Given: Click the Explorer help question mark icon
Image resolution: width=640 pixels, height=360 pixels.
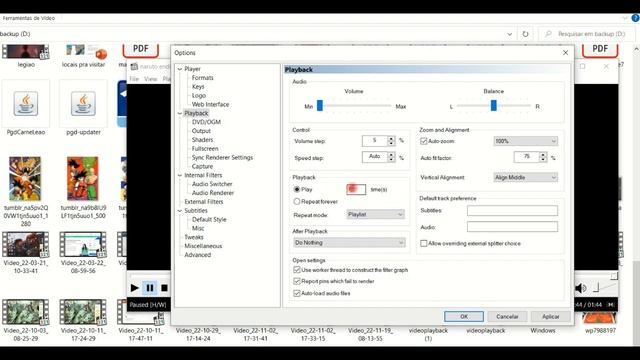Looking at the screenshot, I should (636, 18).
